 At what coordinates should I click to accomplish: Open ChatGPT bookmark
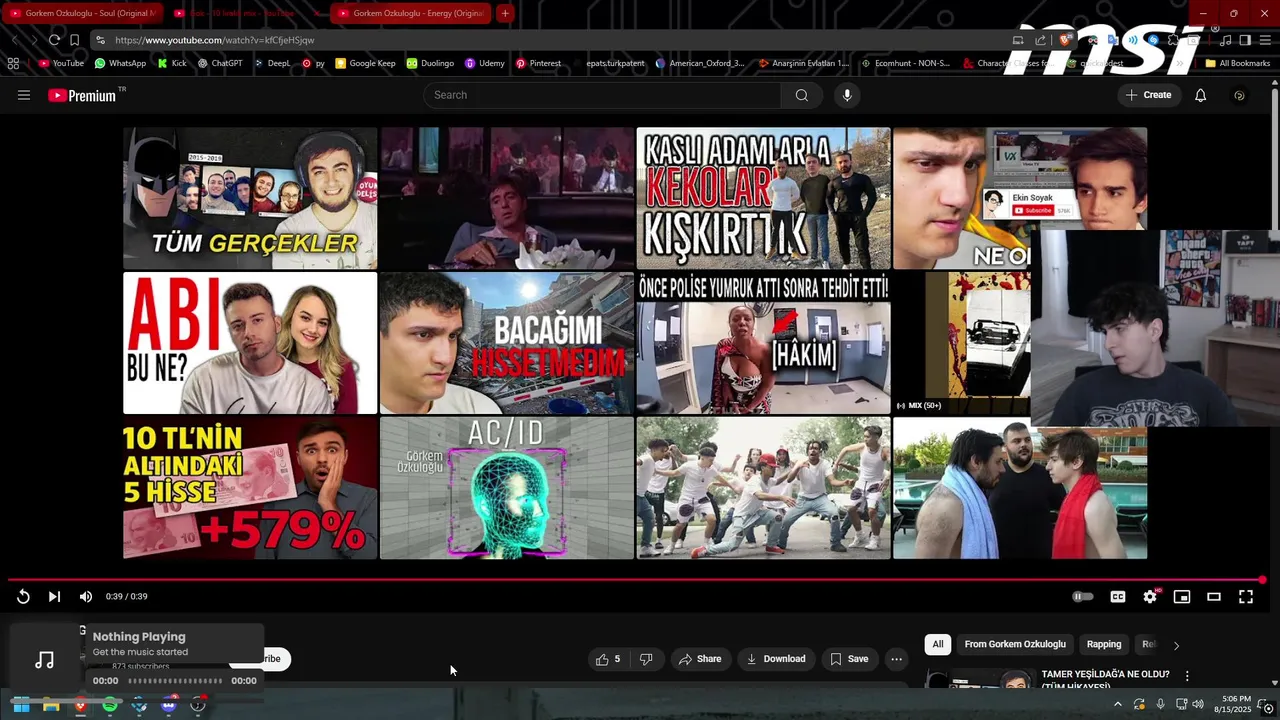[220, 63]
